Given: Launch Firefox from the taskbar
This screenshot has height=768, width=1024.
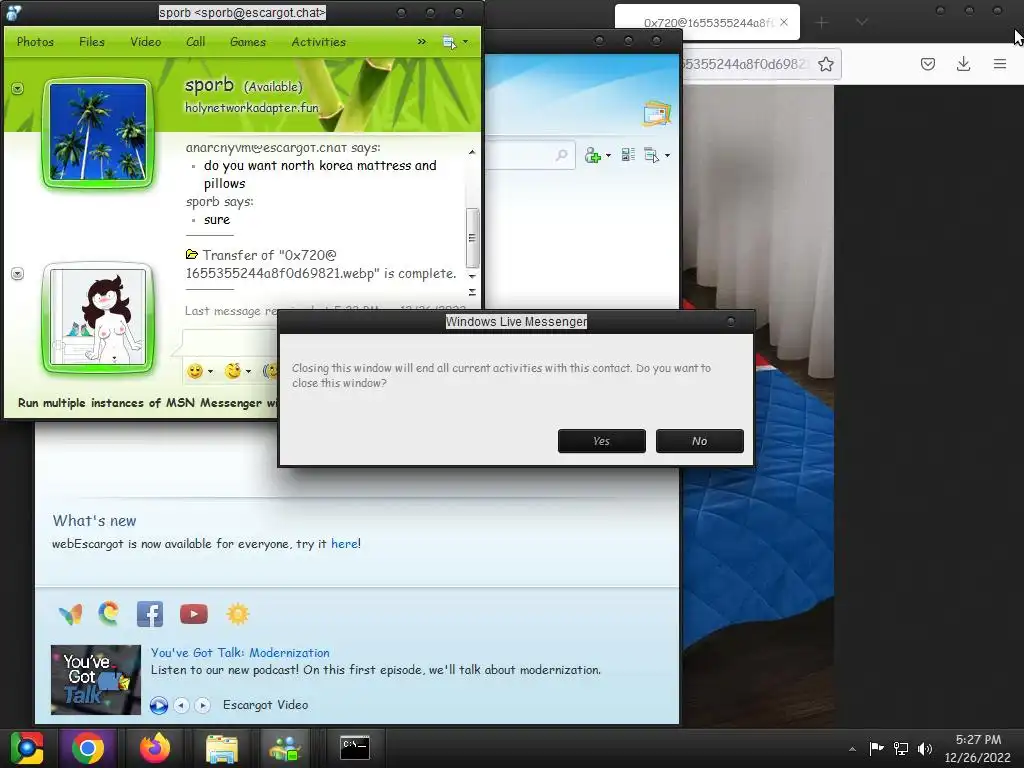Looking at the screenshot, I should coord(155,748).
